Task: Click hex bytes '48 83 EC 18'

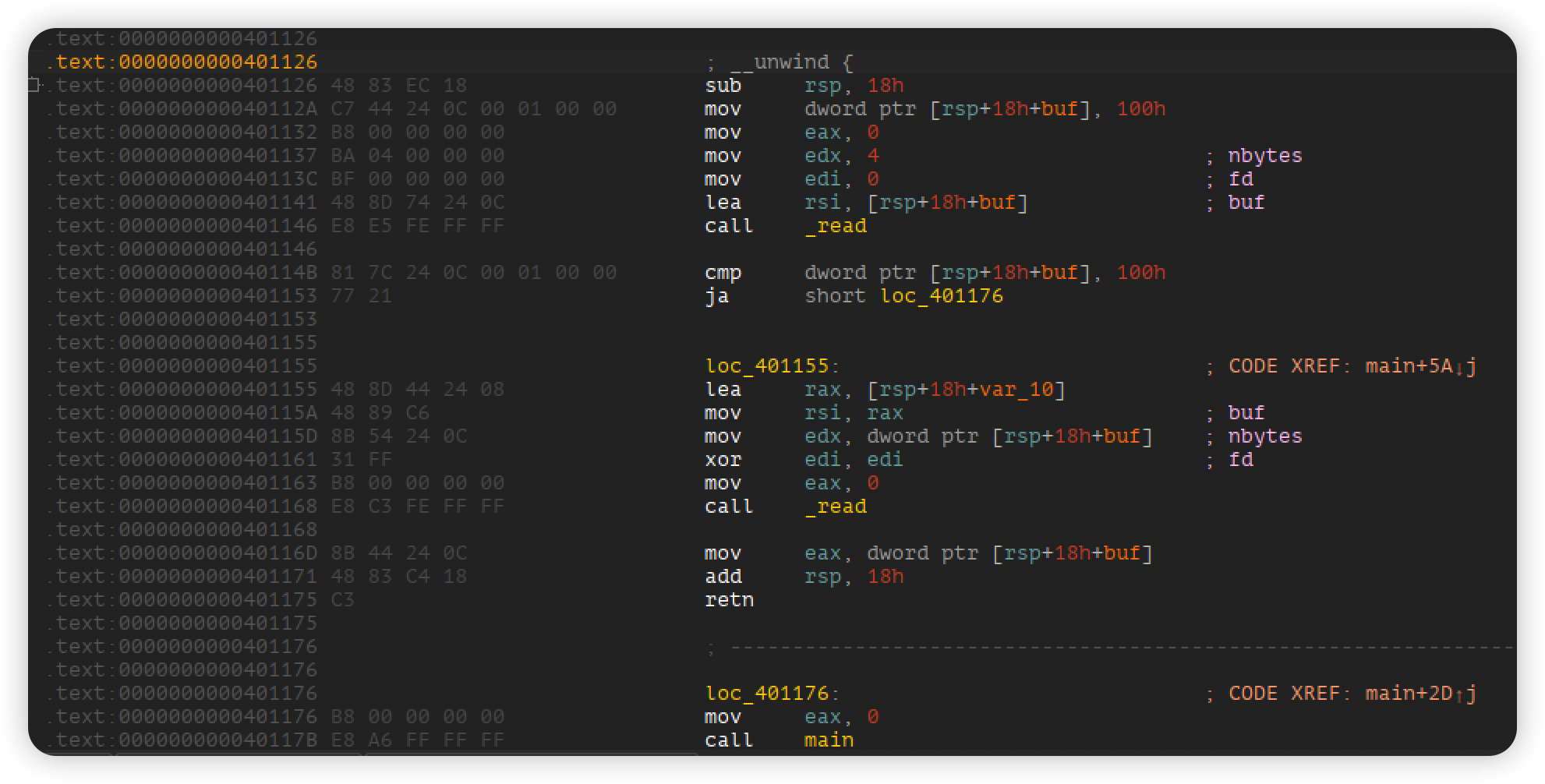Action: pos(399,85)
